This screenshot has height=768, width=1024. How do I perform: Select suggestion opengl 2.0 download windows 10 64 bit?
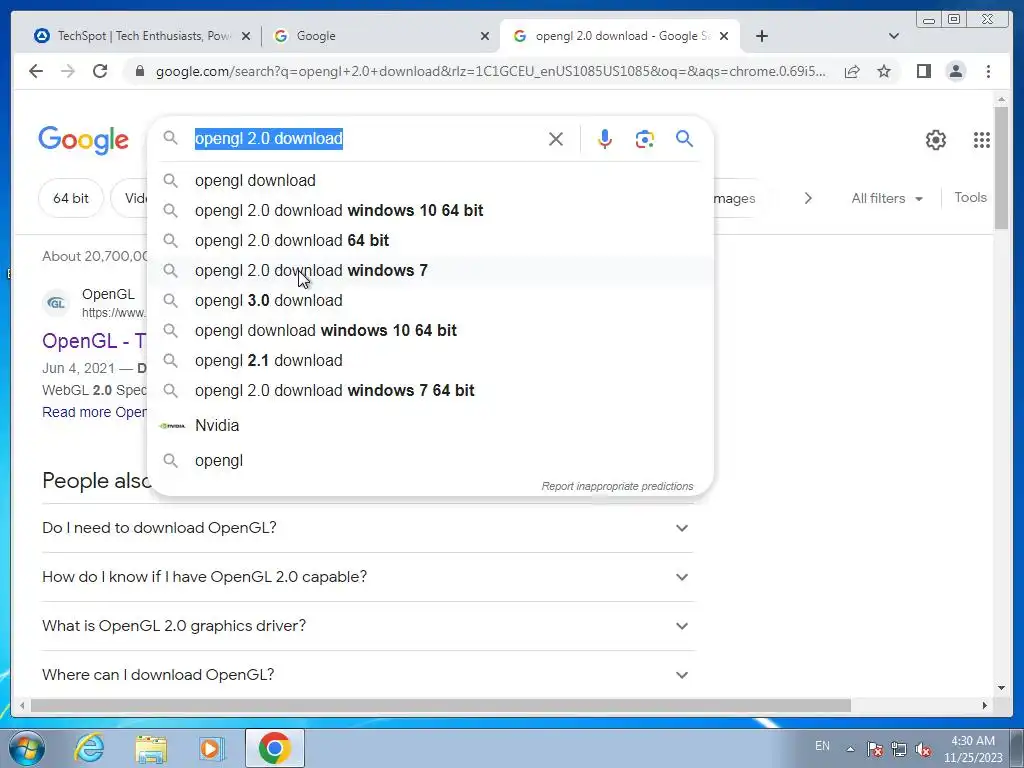click(431, 210)
